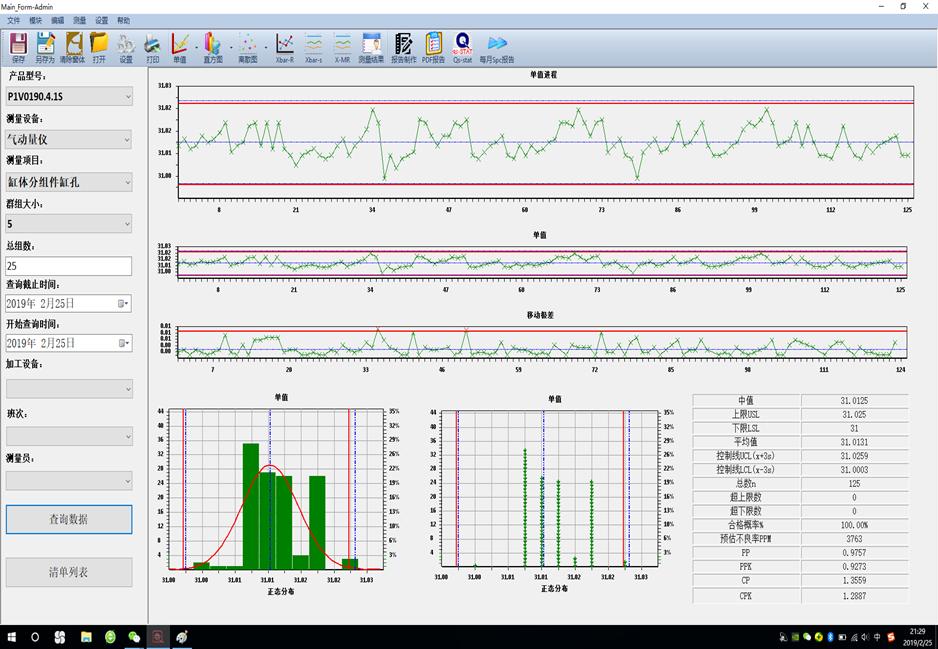The image size is (938, 649).
Task: Click the 总数n value 125
Action: pos(854,483)
